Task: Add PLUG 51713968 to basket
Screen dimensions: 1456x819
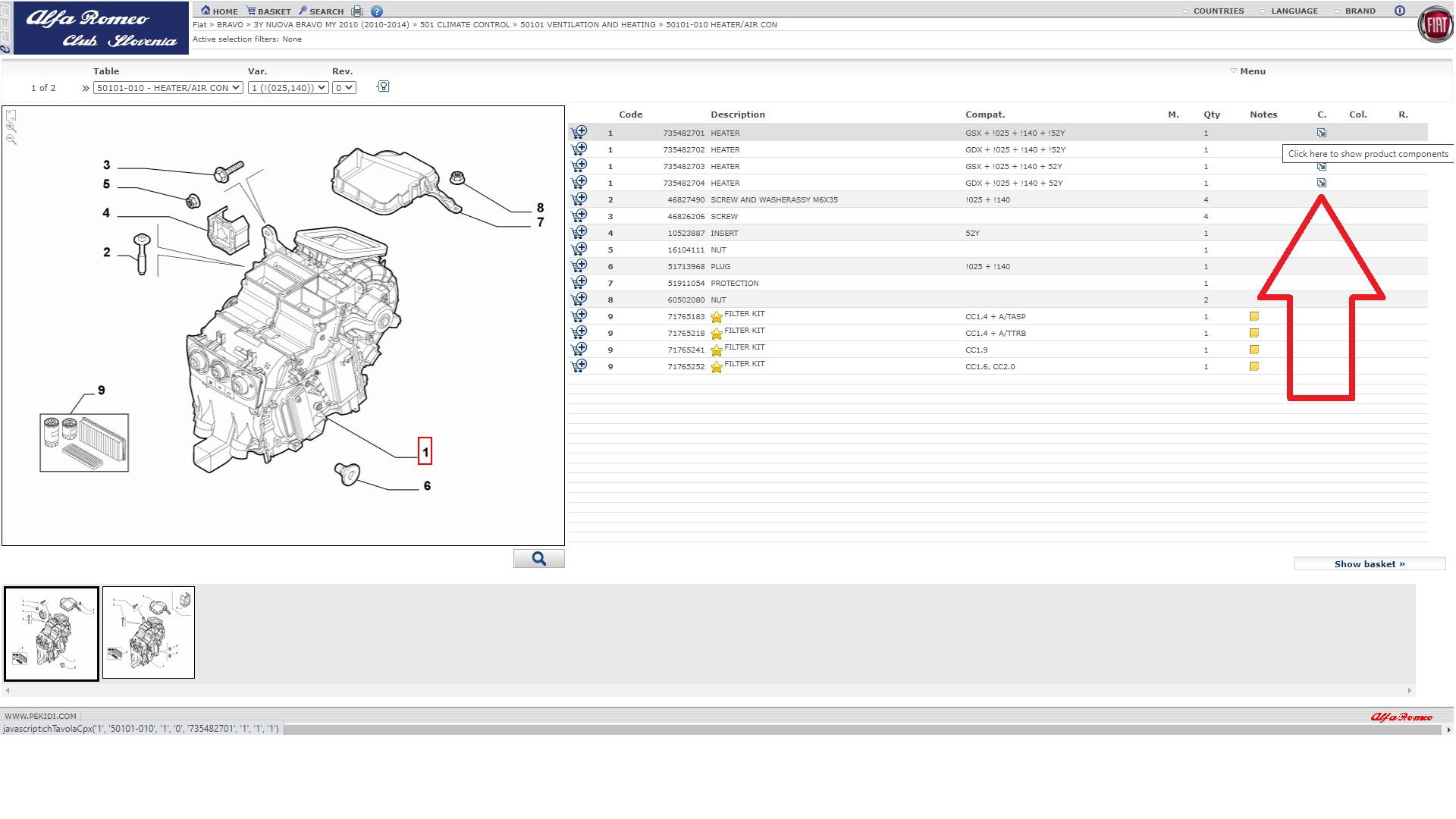Action: pos(579,265)
